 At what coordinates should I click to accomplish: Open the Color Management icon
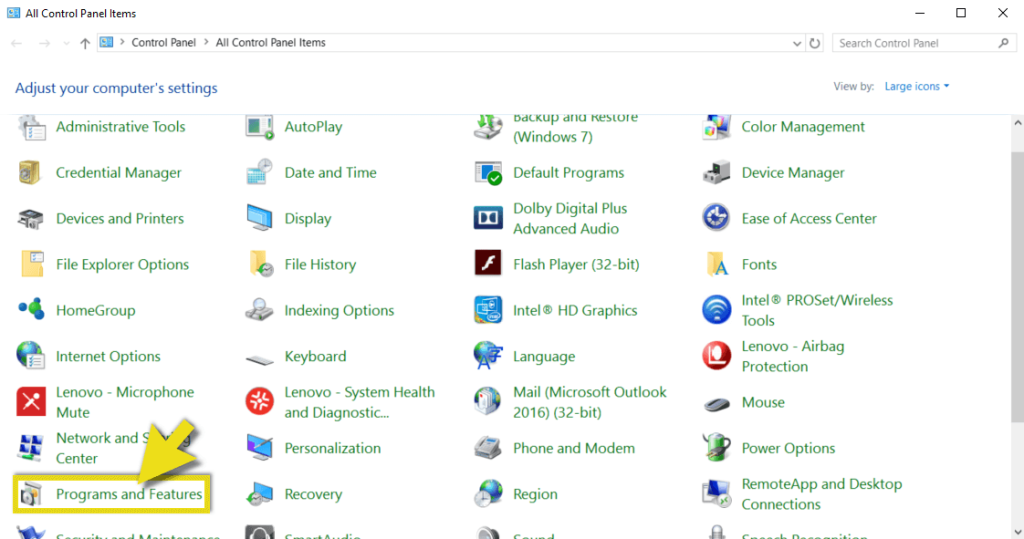[716, 127]
